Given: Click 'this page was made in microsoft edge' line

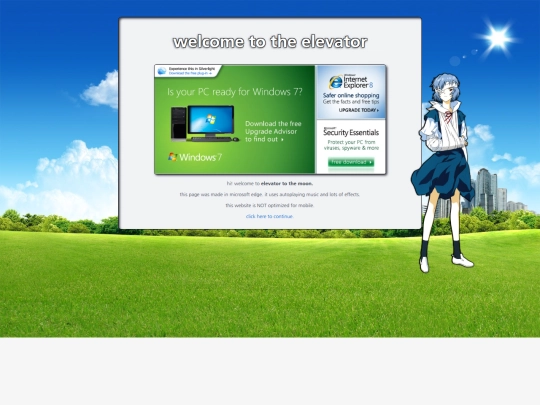Looking at the screenshot, I should click(x=269, y=194).
